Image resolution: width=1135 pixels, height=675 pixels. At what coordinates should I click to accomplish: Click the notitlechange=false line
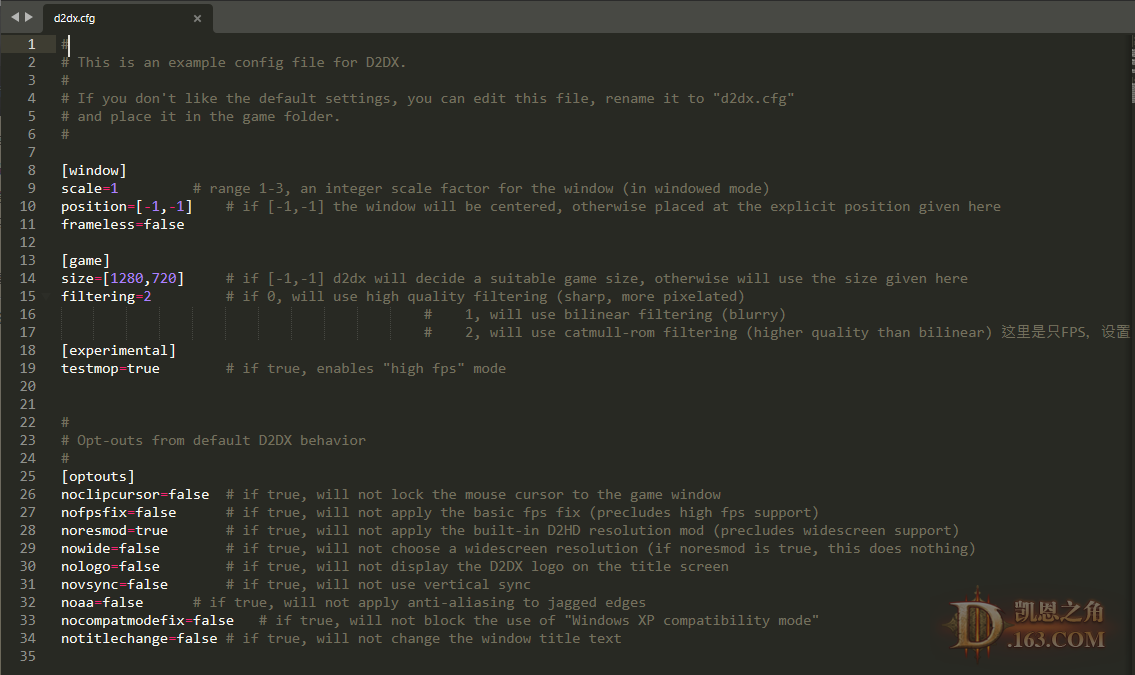[x=139, y=638]
